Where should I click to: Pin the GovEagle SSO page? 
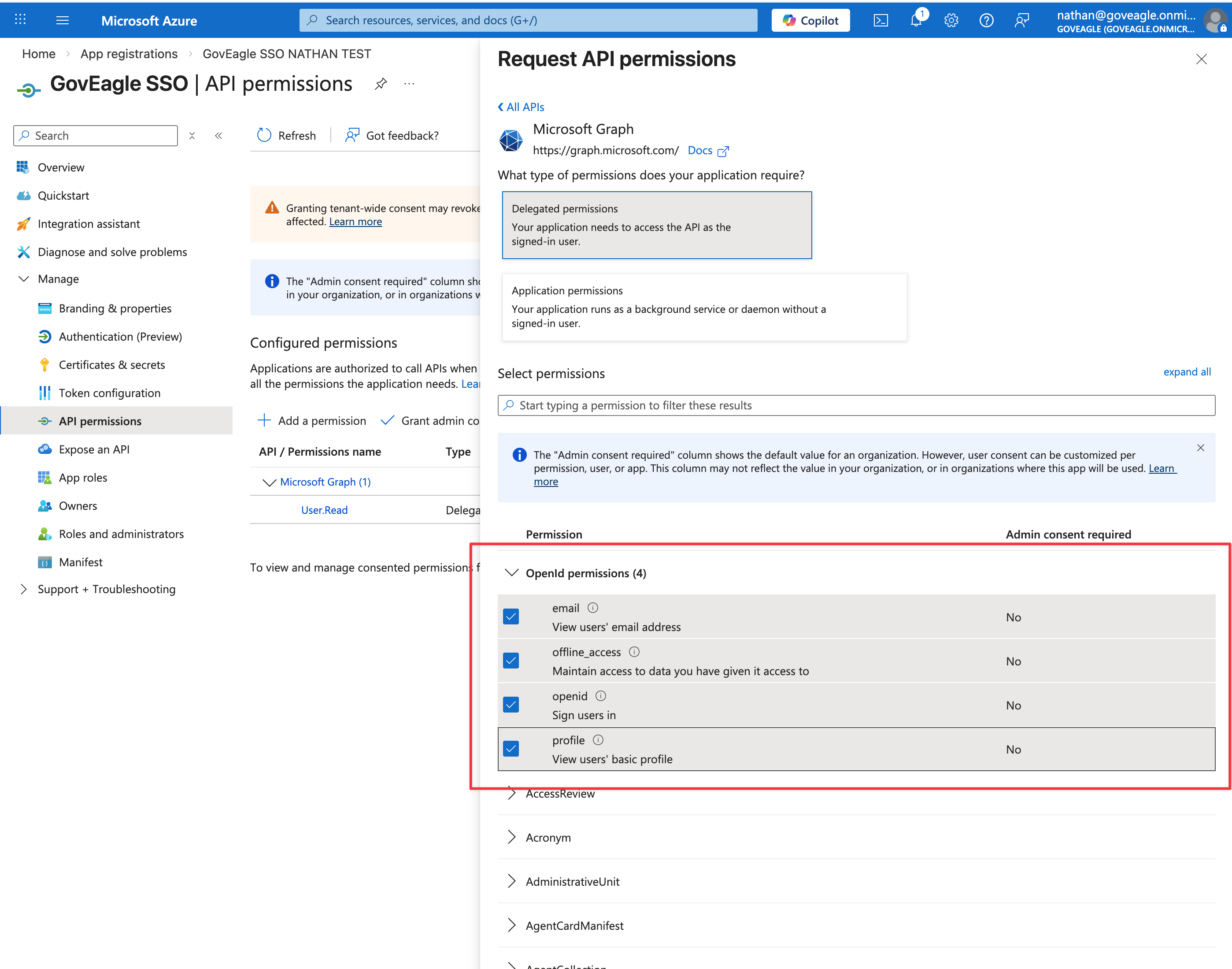[x=381, y=84]
